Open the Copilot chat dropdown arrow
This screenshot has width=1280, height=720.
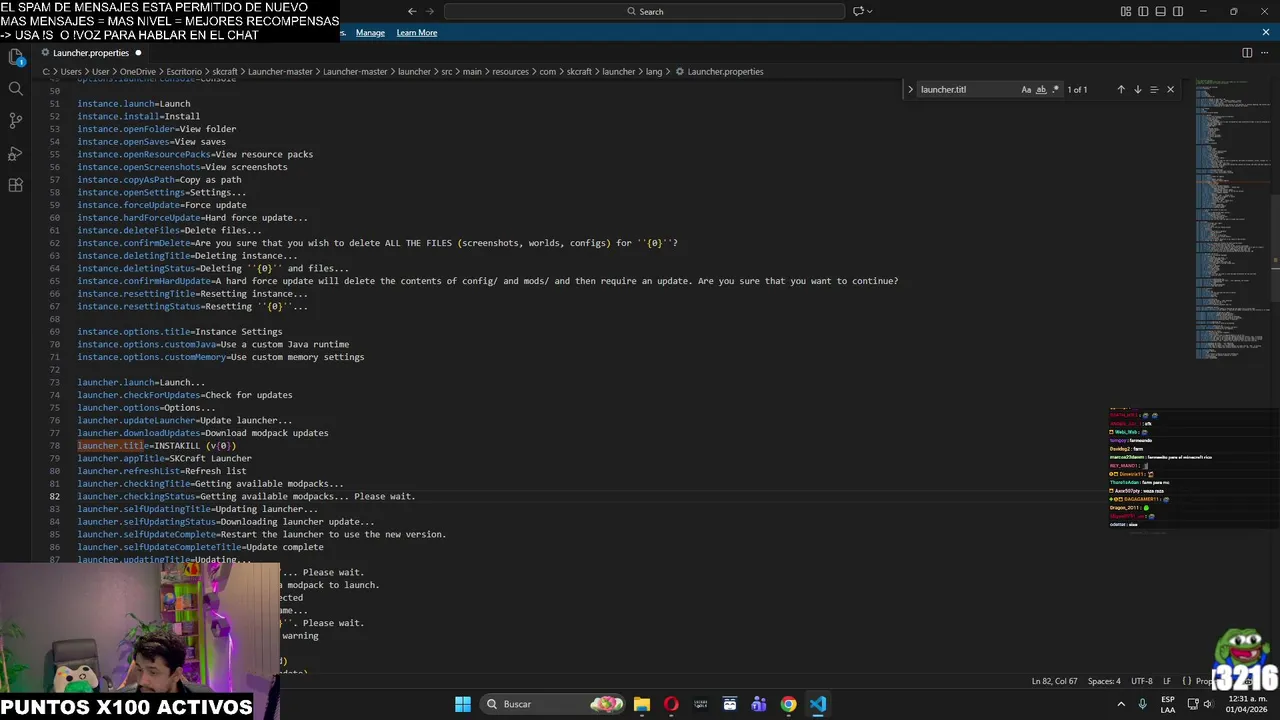[x=869, y=11]
